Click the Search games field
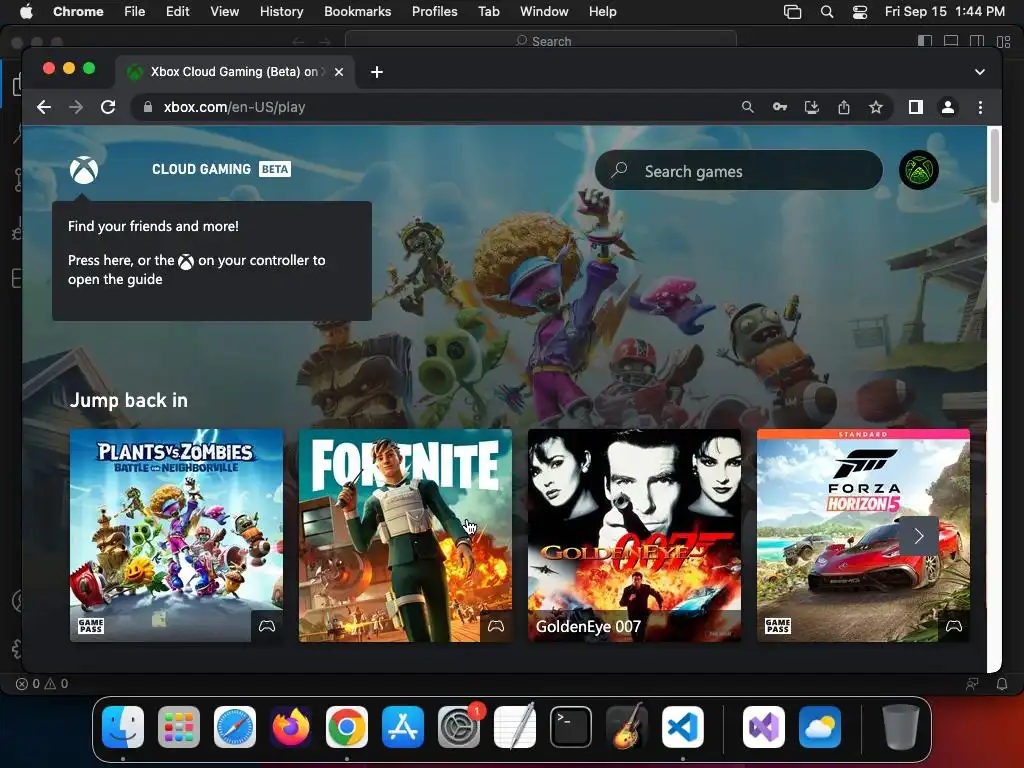The image size is (1024, 768). point(739,170)
